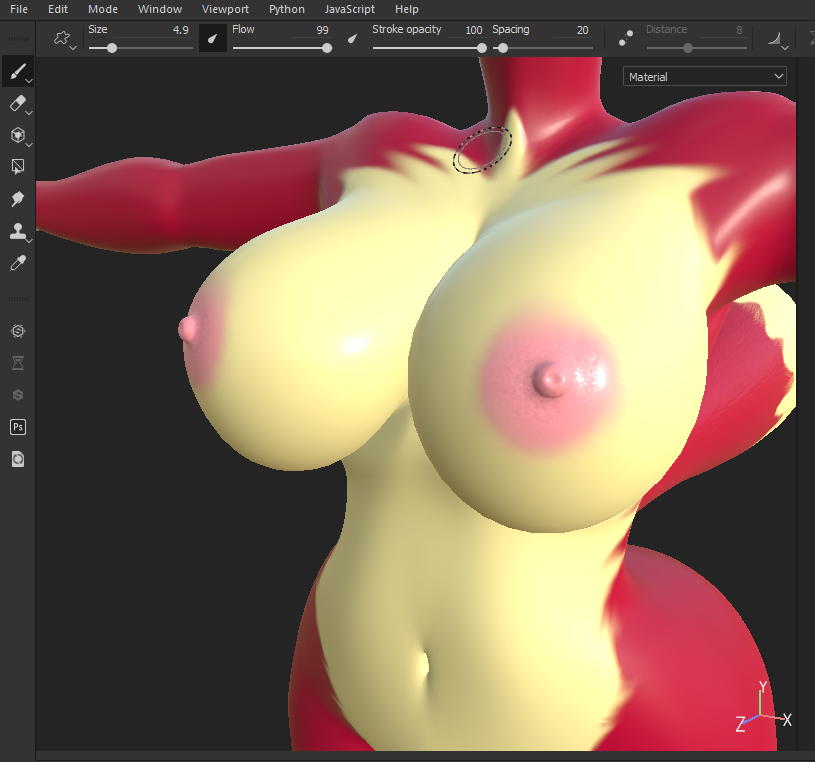Select the Polygon Fill tool
The height and width of the screenshot is (762, 815).
[x=17, y=167]
